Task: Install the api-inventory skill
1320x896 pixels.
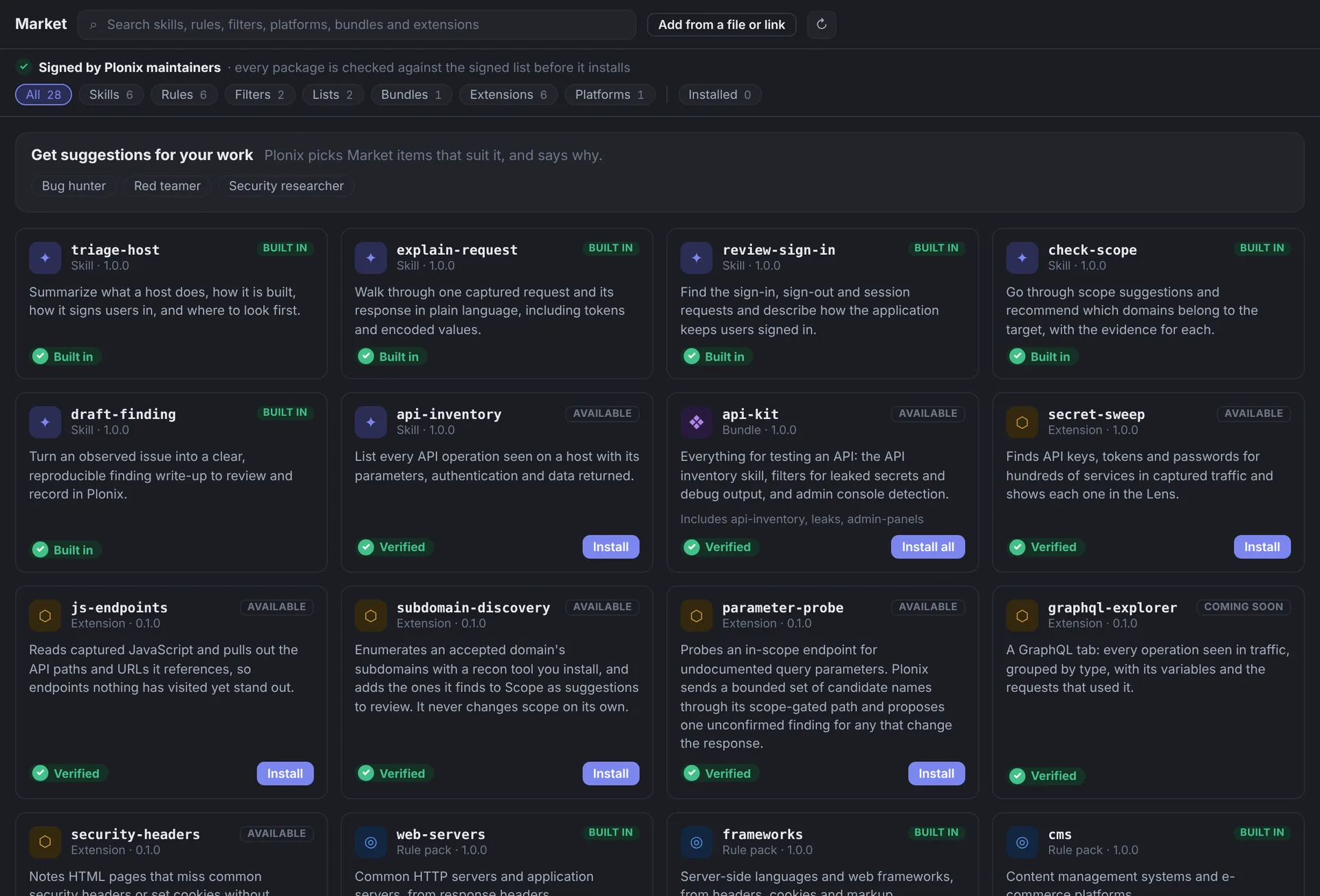Action: pyautogui.click(x=610, y=547)
